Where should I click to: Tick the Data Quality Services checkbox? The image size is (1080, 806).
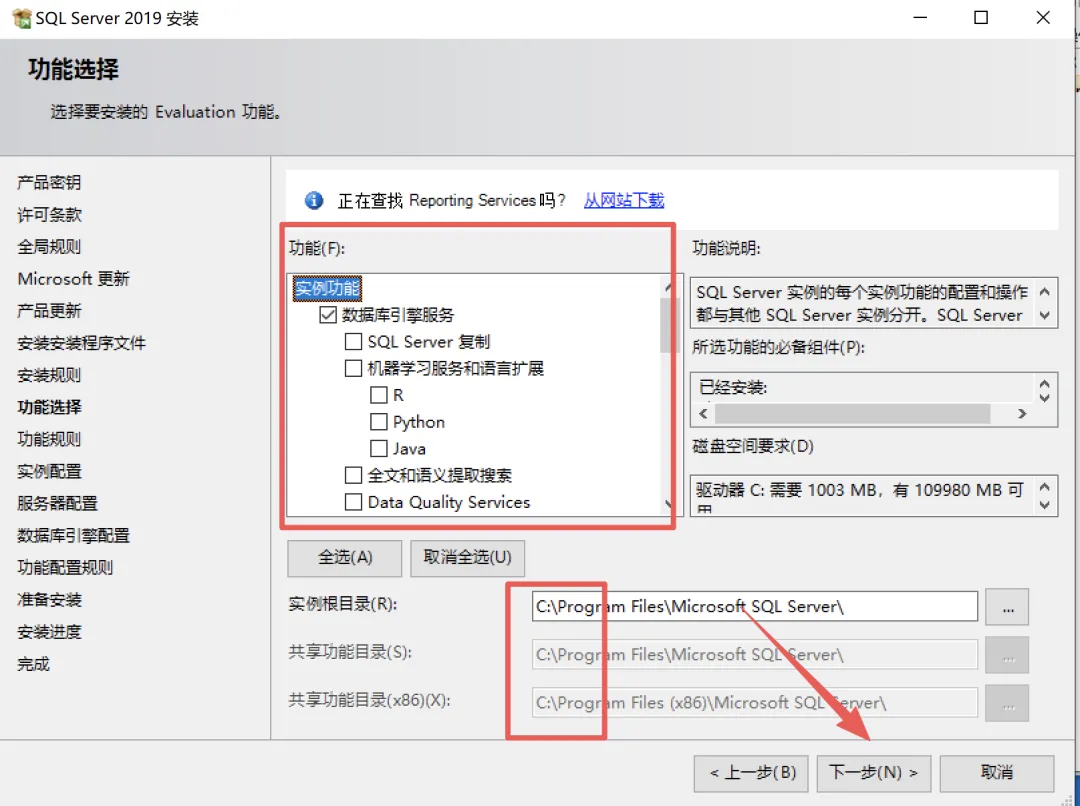353,502
